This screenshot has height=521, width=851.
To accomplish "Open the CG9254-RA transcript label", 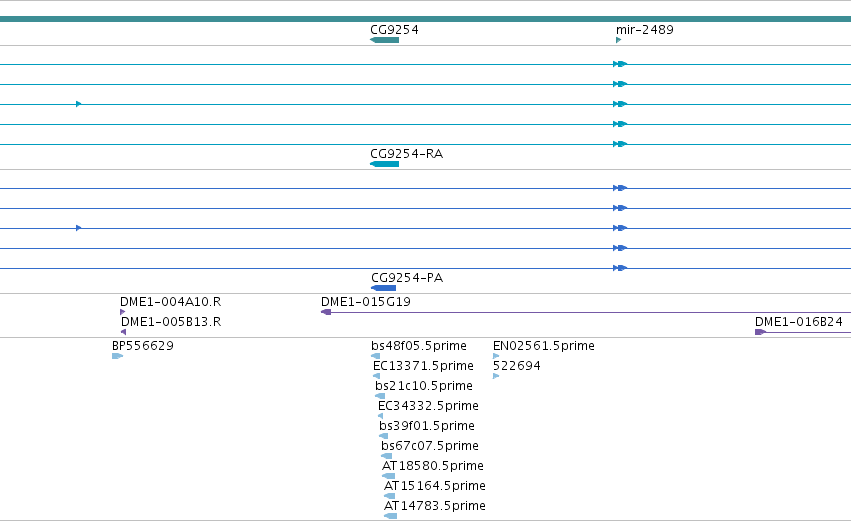I will pyautogui.click(x=407, y=154).
